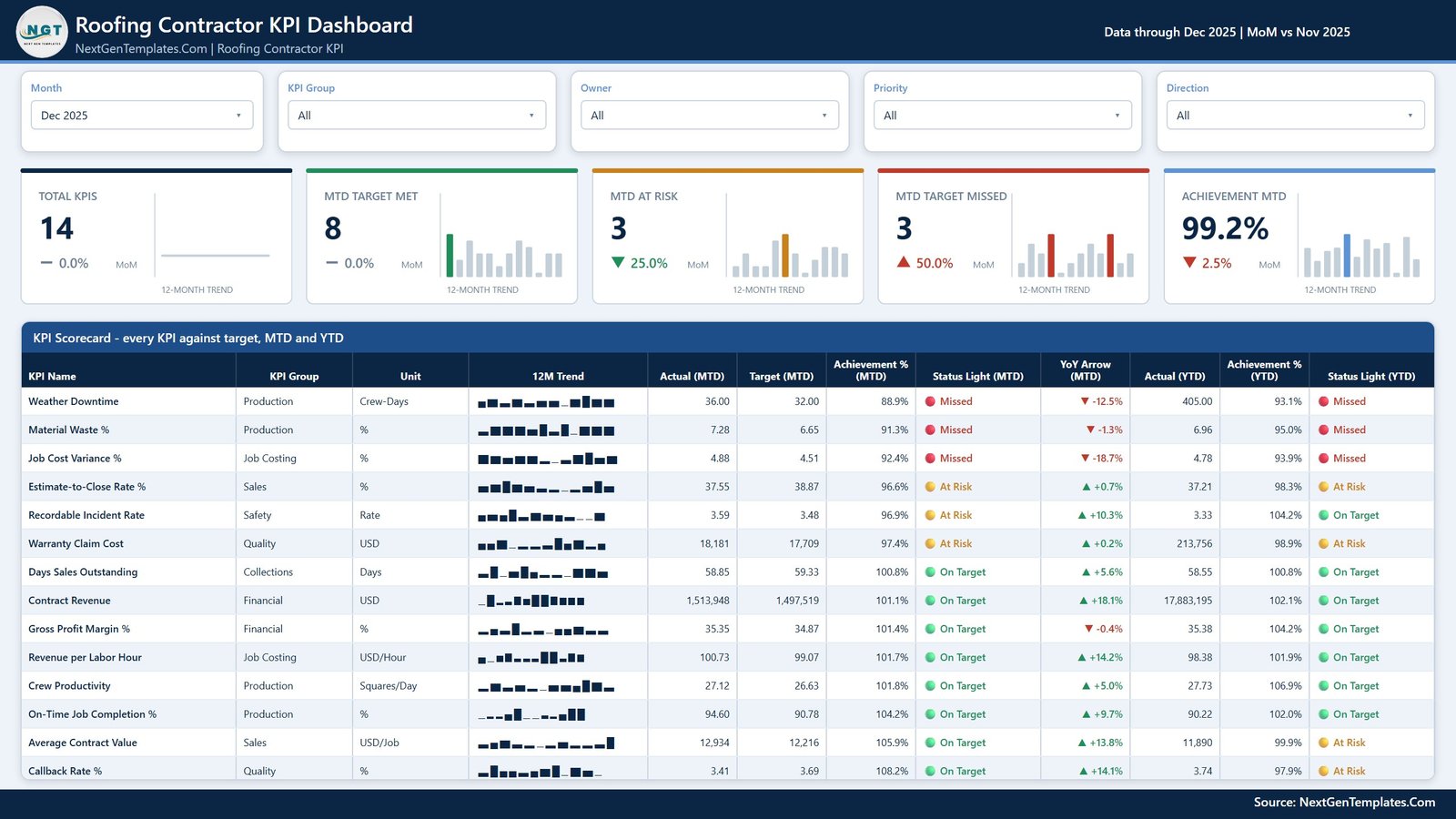The width and height of the screenshot is (1456, 819).
Task: Click the Total KPIs summary card
Action: (x=157, y=237)
